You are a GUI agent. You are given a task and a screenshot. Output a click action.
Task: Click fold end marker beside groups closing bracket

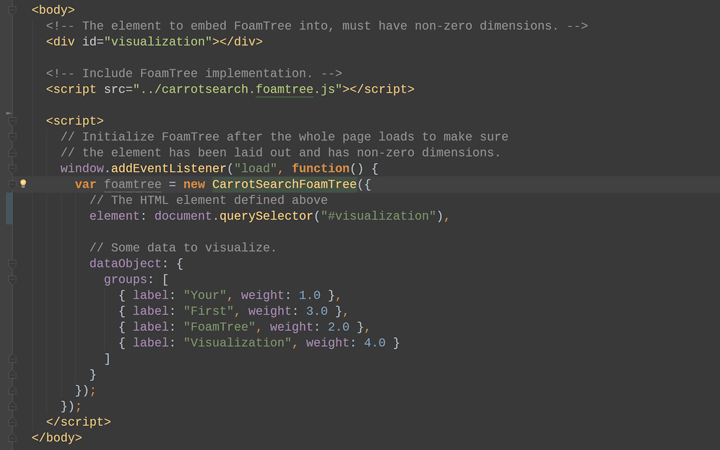(x=12, y=358)
